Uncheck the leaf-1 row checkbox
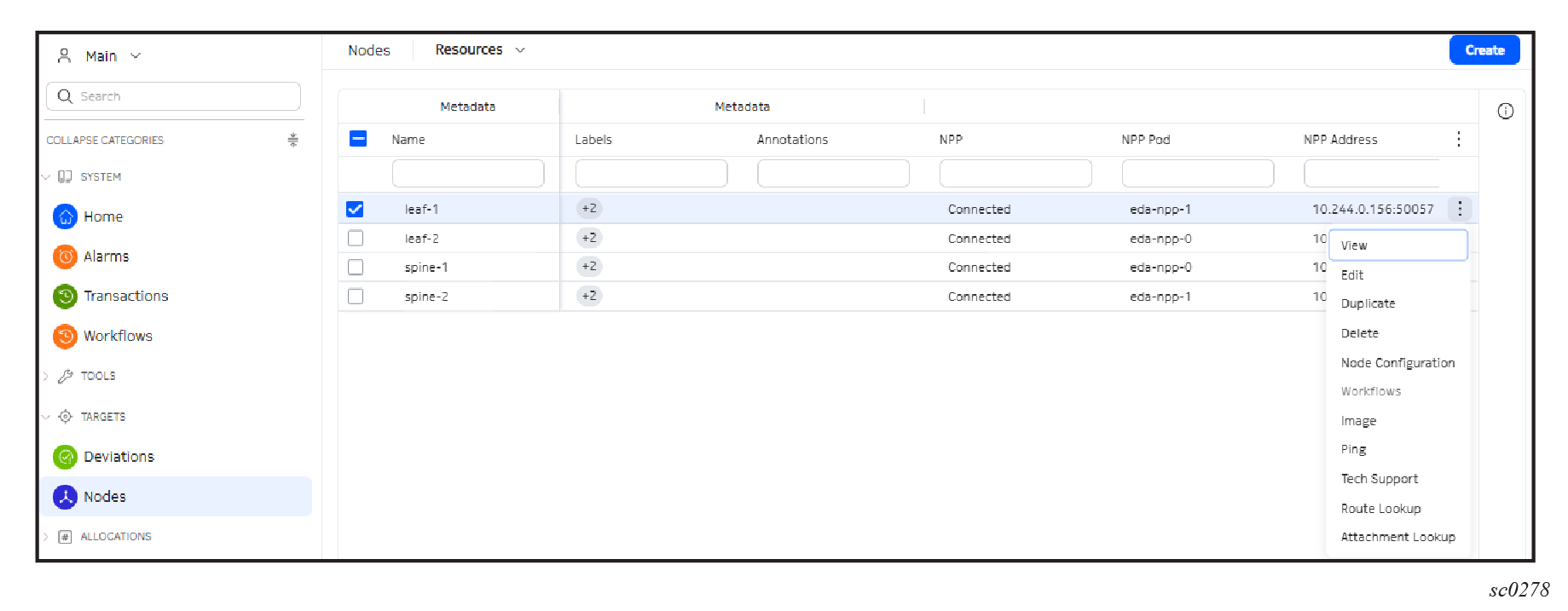This screenshot has width=1568, height=611. [356, 209]
